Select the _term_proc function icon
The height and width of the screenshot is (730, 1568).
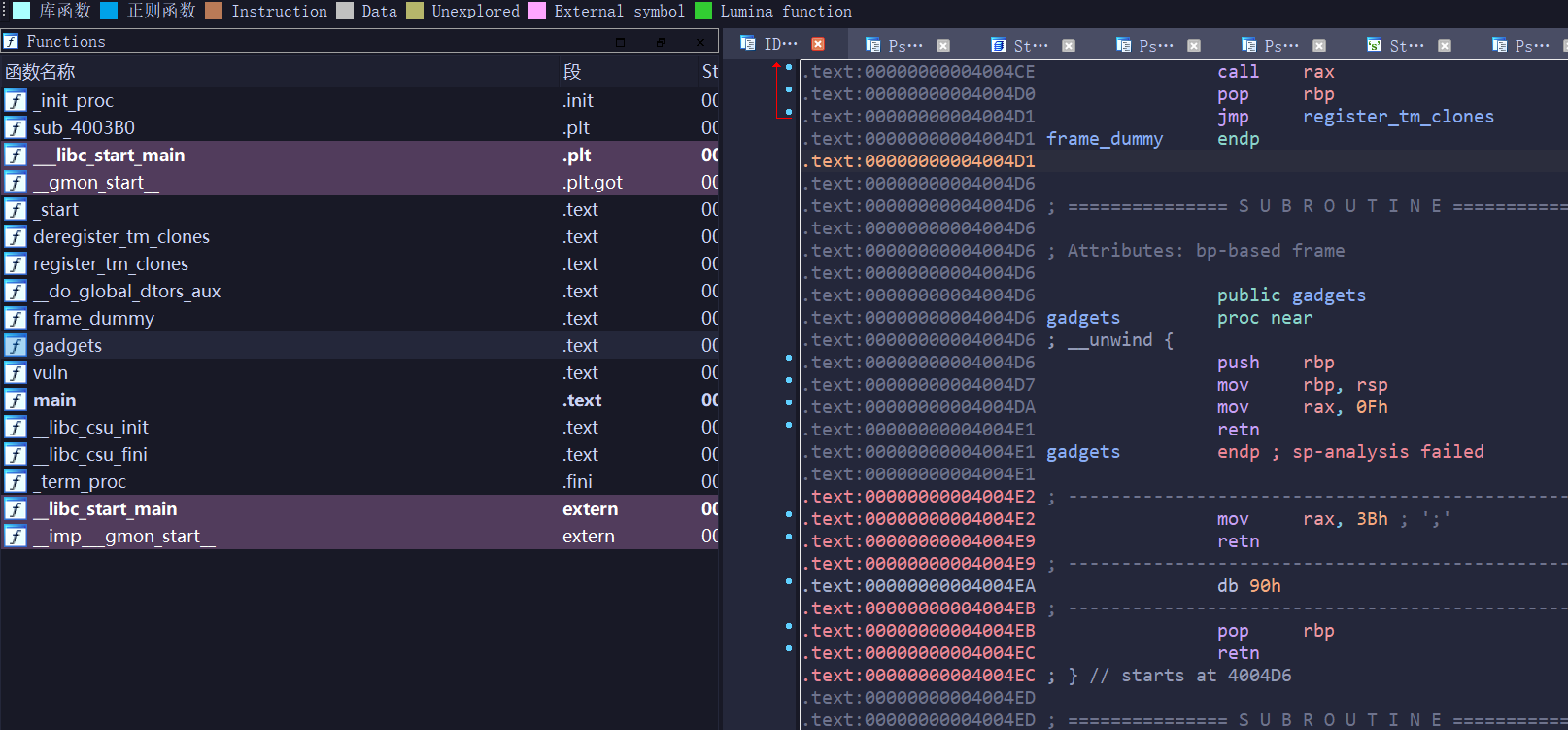[16, 481]
